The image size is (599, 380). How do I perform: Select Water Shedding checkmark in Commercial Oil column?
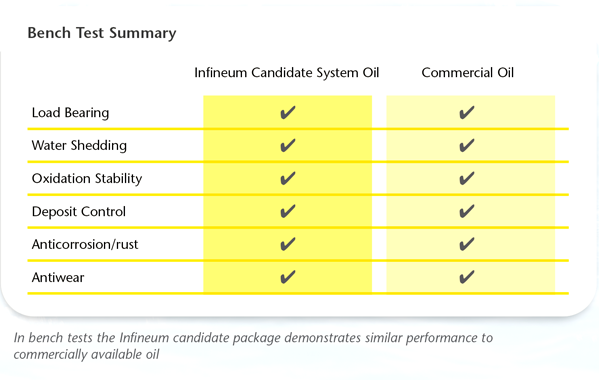pos(467,146)
